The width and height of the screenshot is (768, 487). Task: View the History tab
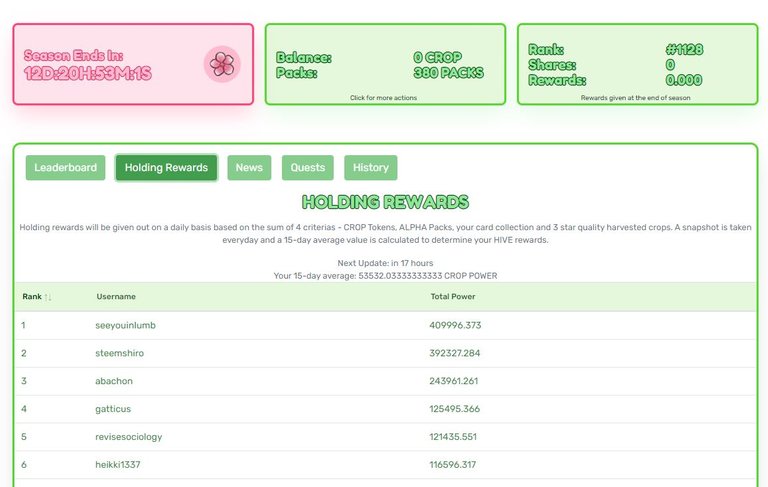click(x=371, y=168)
